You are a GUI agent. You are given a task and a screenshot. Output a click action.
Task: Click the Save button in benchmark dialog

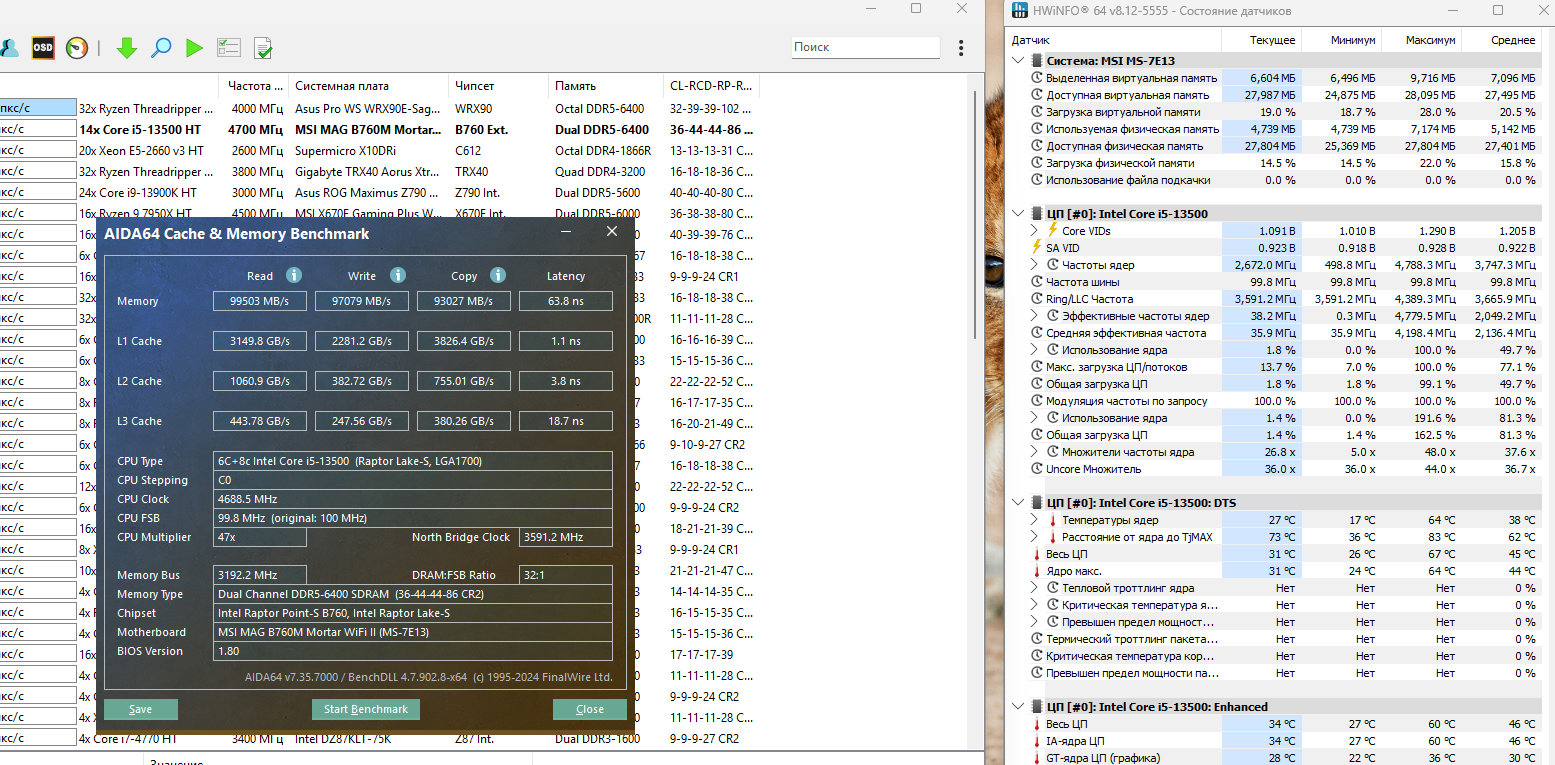click(x=141, y=709)
